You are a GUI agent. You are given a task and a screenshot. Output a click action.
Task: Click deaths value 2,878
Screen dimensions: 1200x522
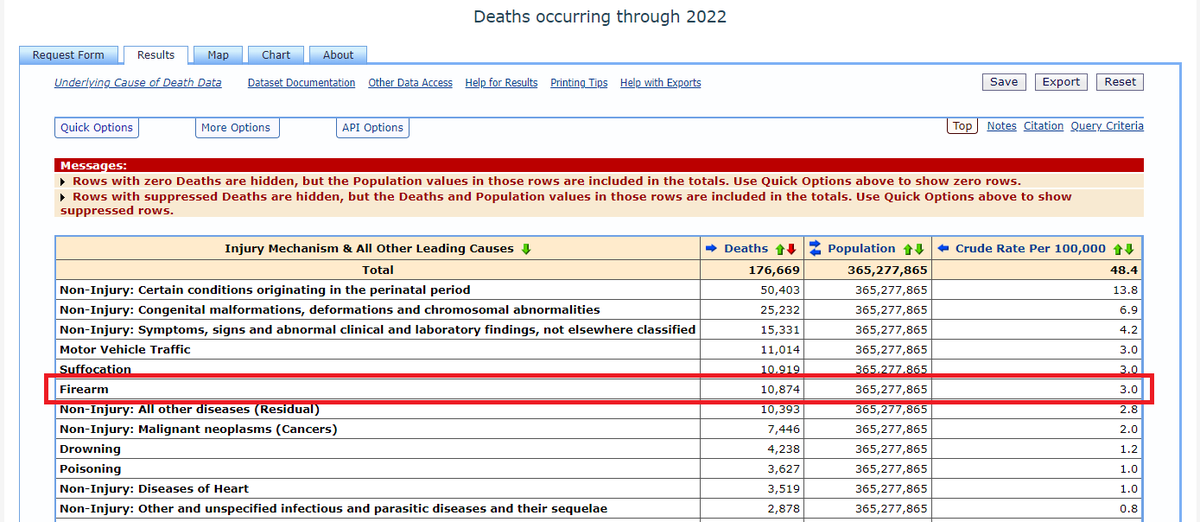point(783,509)
